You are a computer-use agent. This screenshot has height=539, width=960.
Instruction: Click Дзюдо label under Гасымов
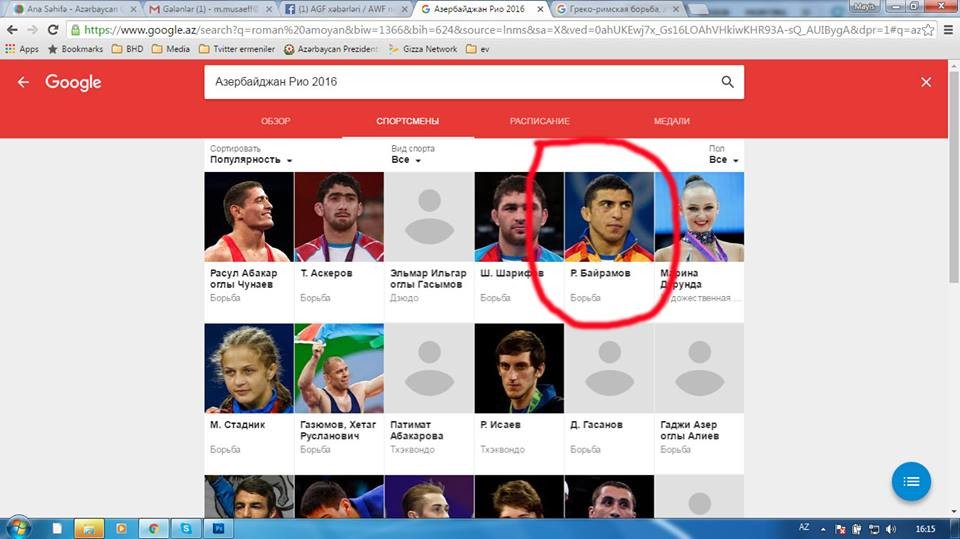pyautogui.click(x=404, y=298)
